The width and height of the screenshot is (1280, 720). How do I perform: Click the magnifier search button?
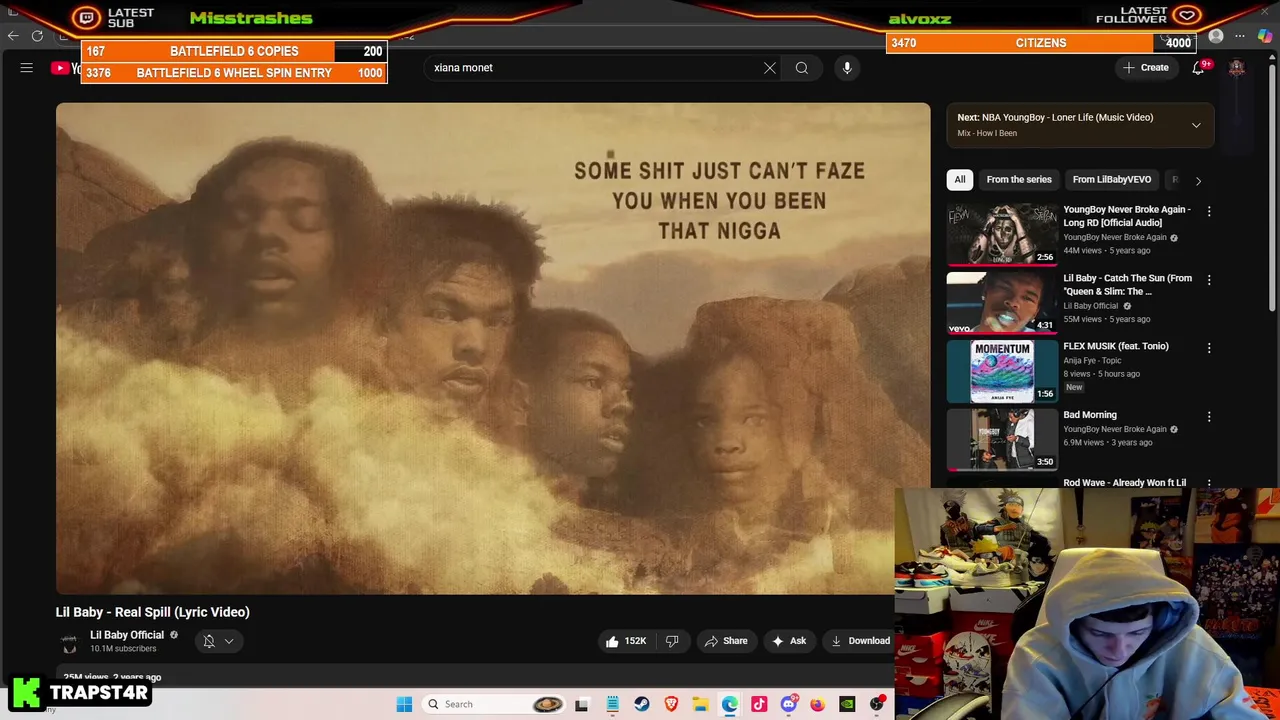(x=802, y=68)
